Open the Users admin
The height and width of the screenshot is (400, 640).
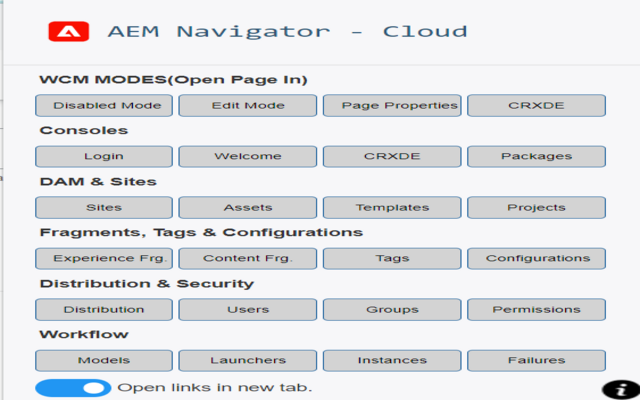pyautogui.click(x=248, y=309)
